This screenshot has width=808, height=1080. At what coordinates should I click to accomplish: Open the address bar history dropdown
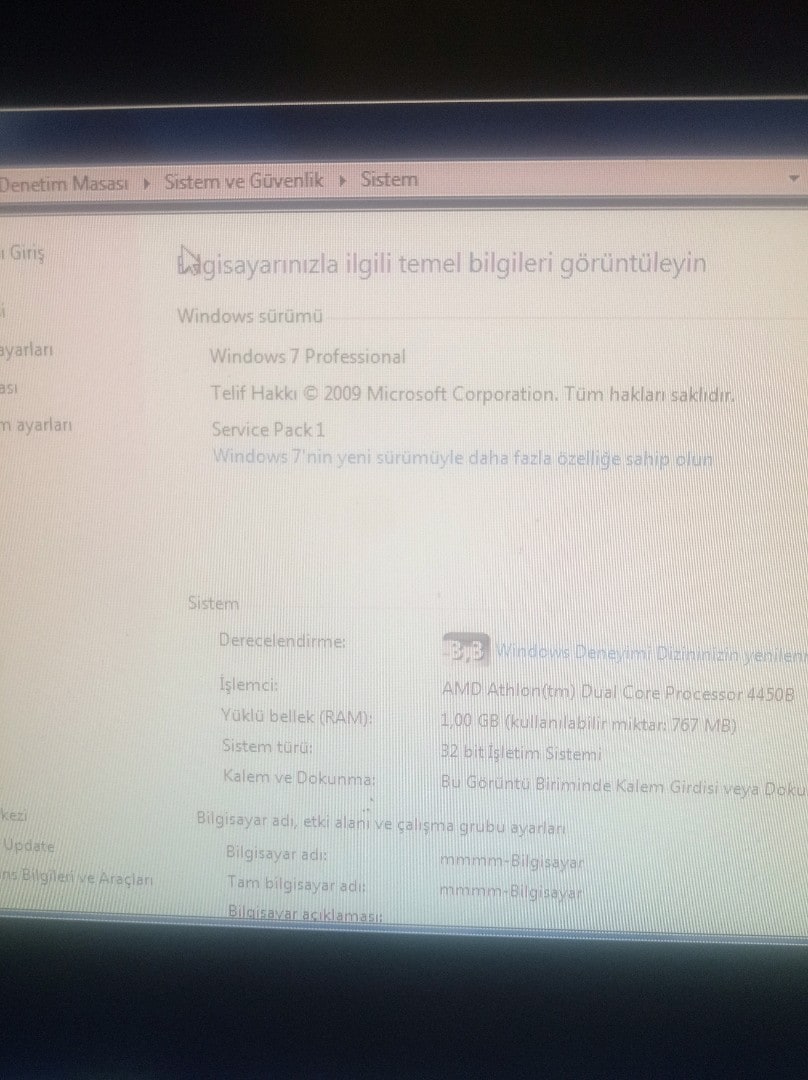click(x=794, y=178)
